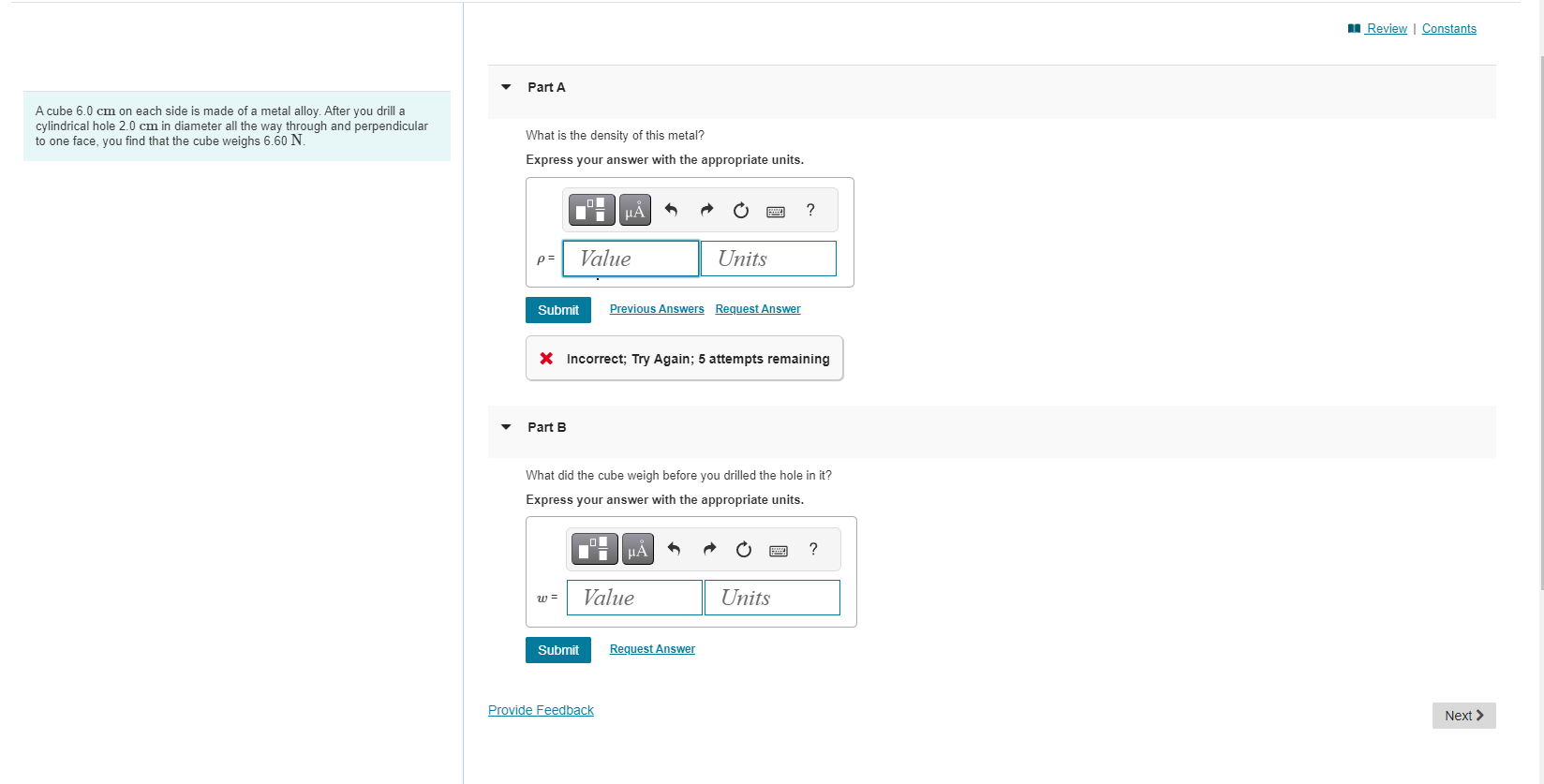
Task: Reset Part B answer with circular arrow
Action: [744, 549]
